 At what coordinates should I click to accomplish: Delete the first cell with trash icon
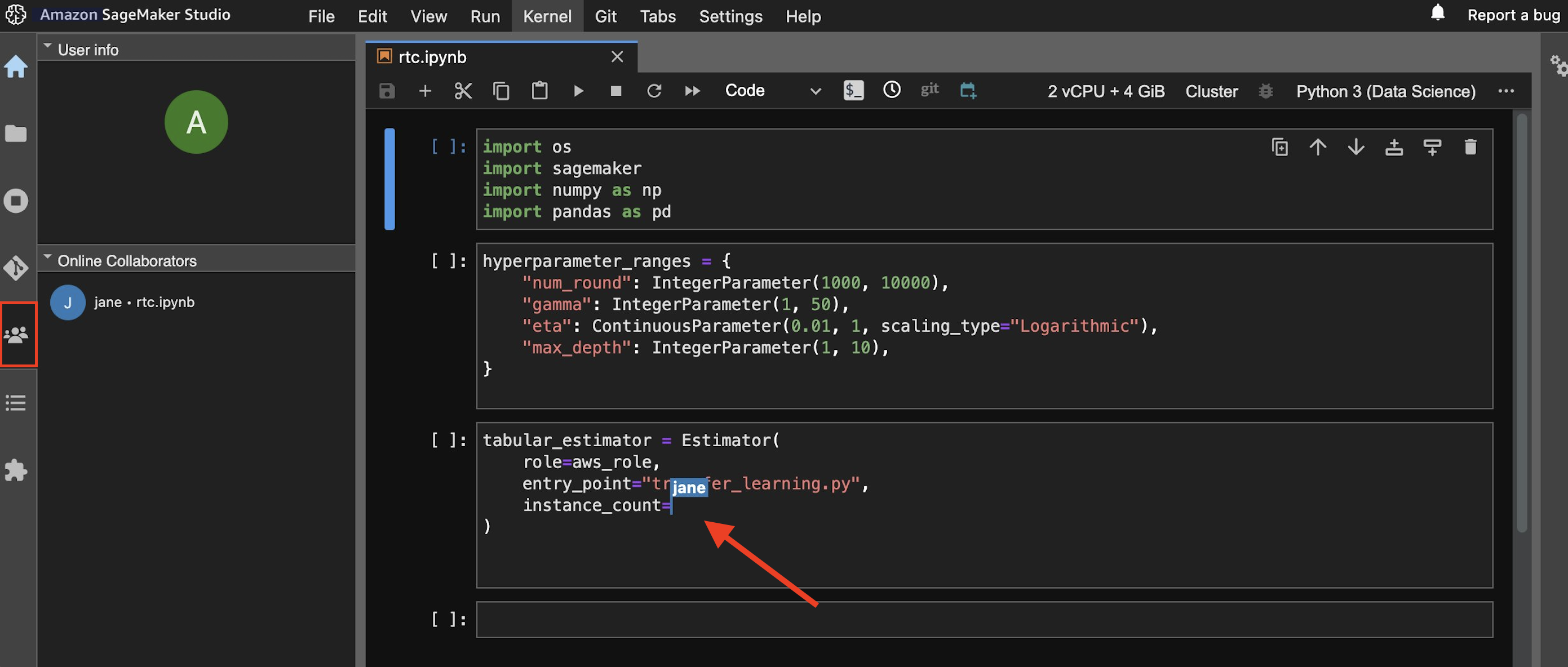coord(1470,146)
